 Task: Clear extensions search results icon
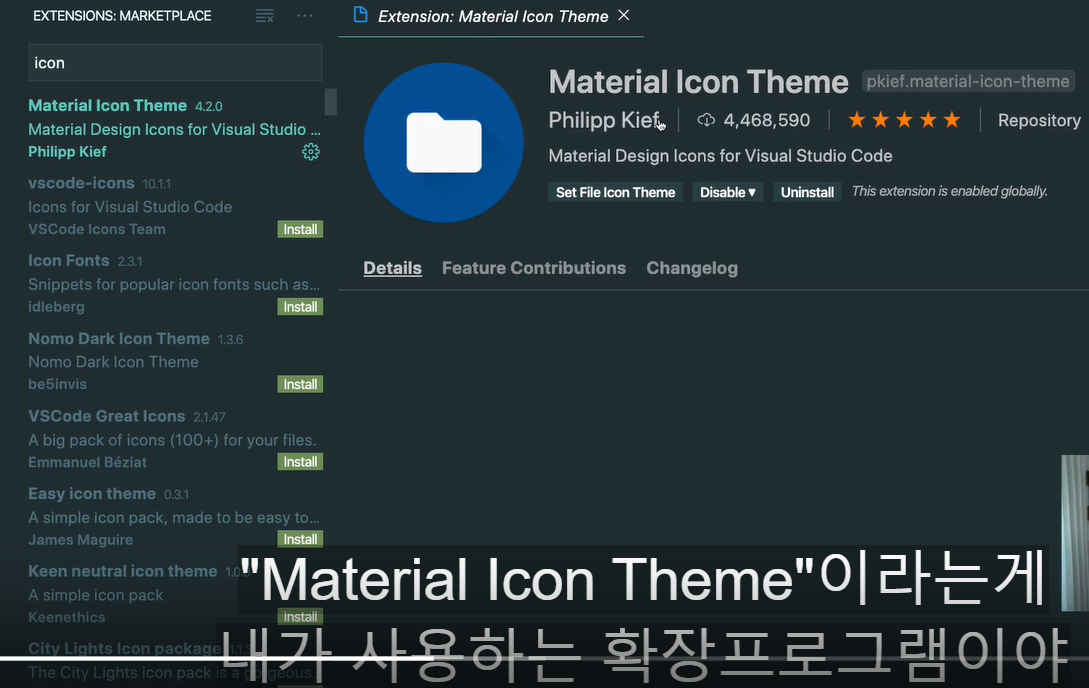265,16
